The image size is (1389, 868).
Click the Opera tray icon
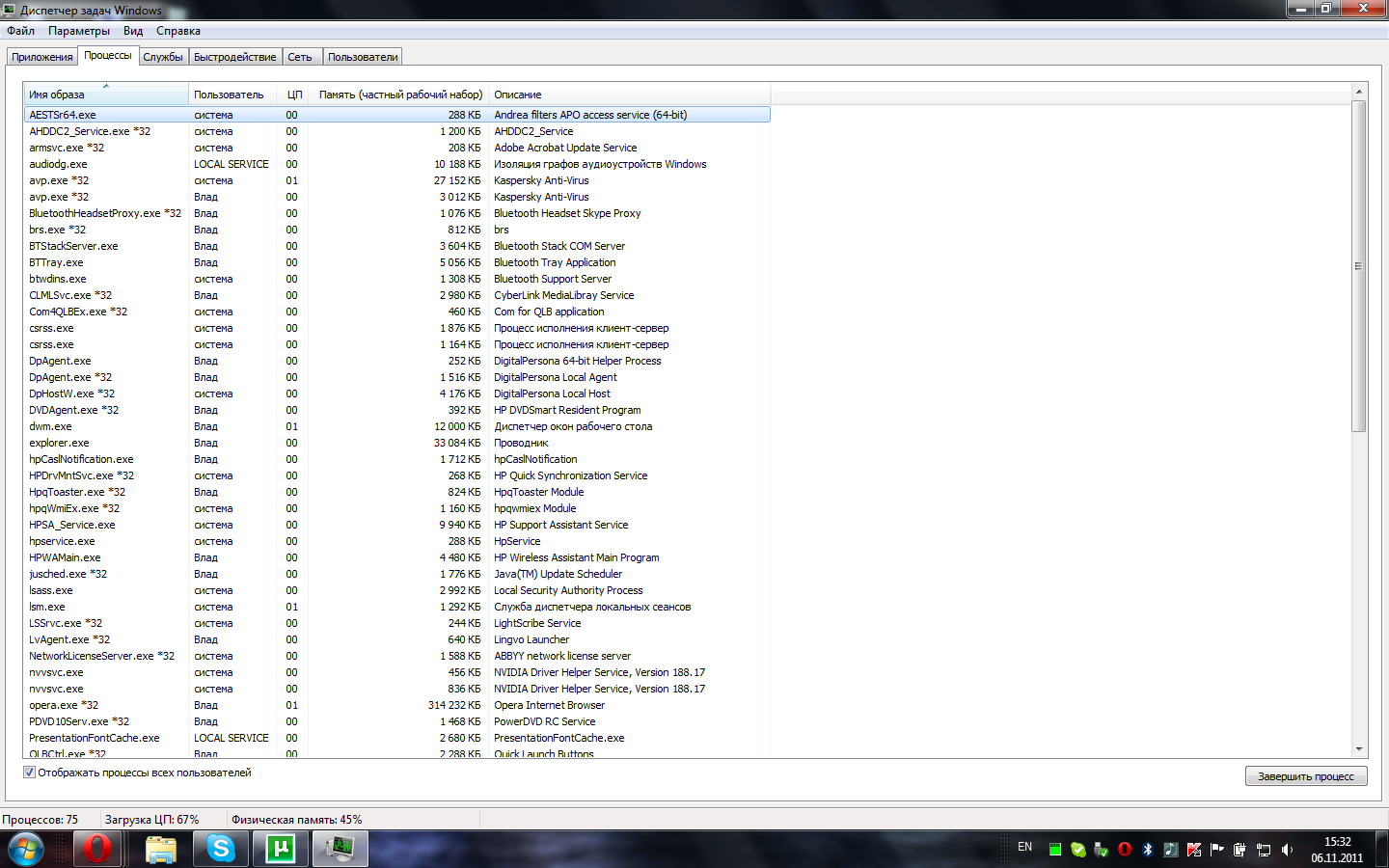1125,850
